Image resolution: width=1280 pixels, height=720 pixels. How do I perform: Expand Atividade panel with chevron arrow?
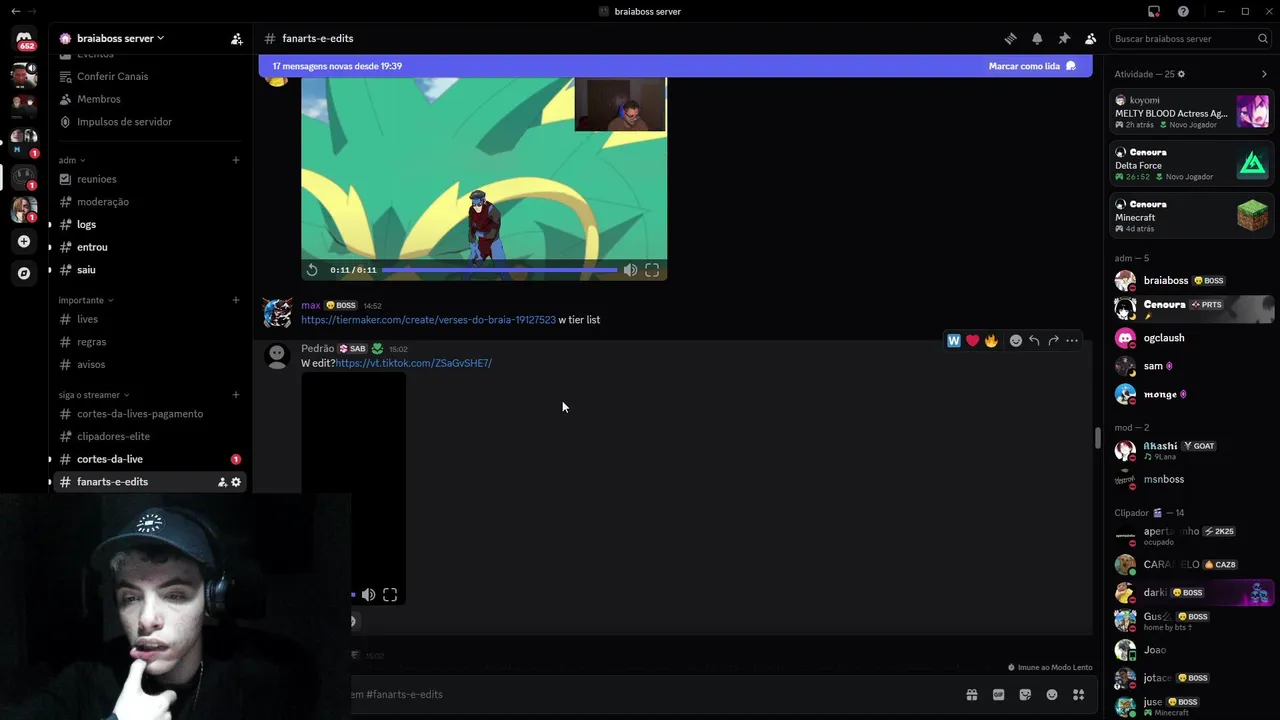(x=1264, y=74)
